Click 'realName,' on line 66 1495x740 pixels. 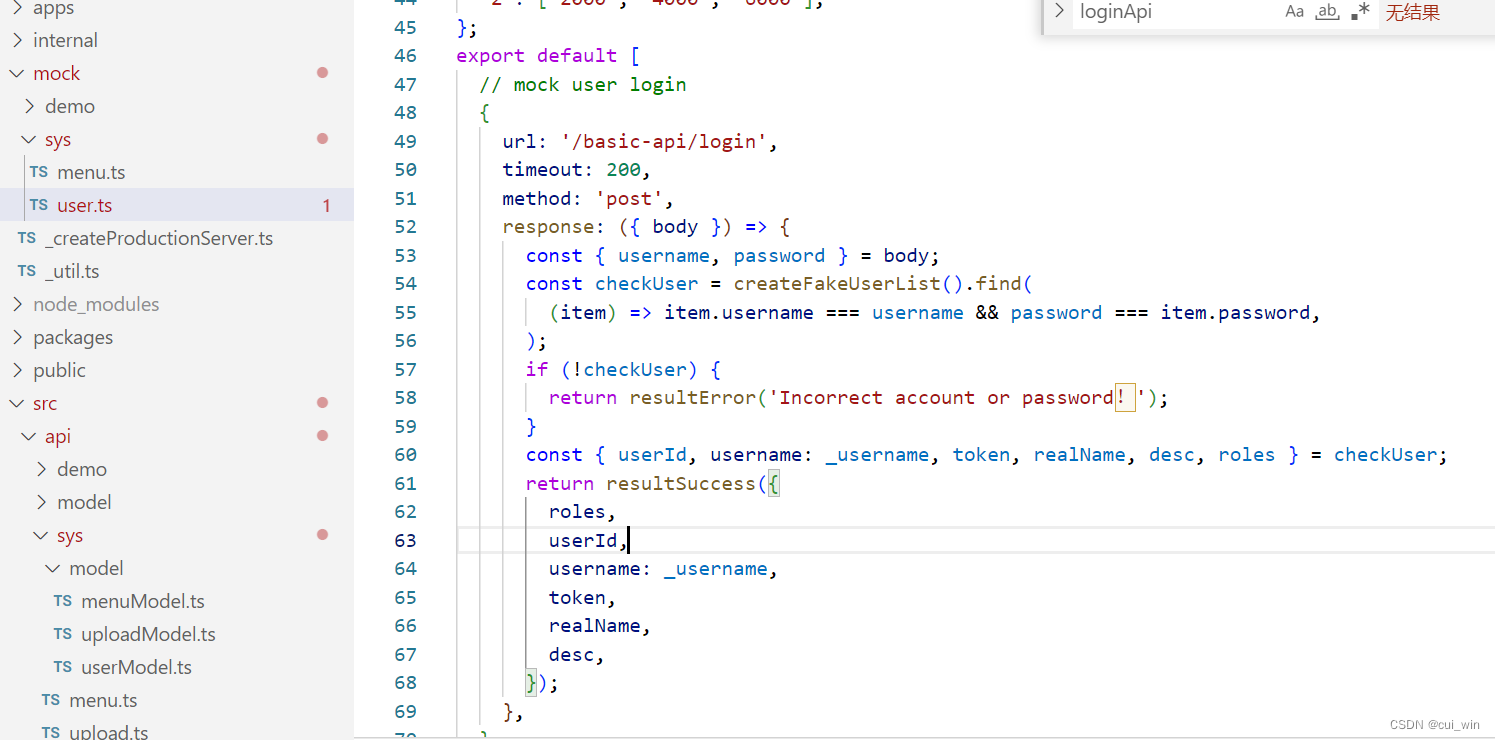pos(600,626)
